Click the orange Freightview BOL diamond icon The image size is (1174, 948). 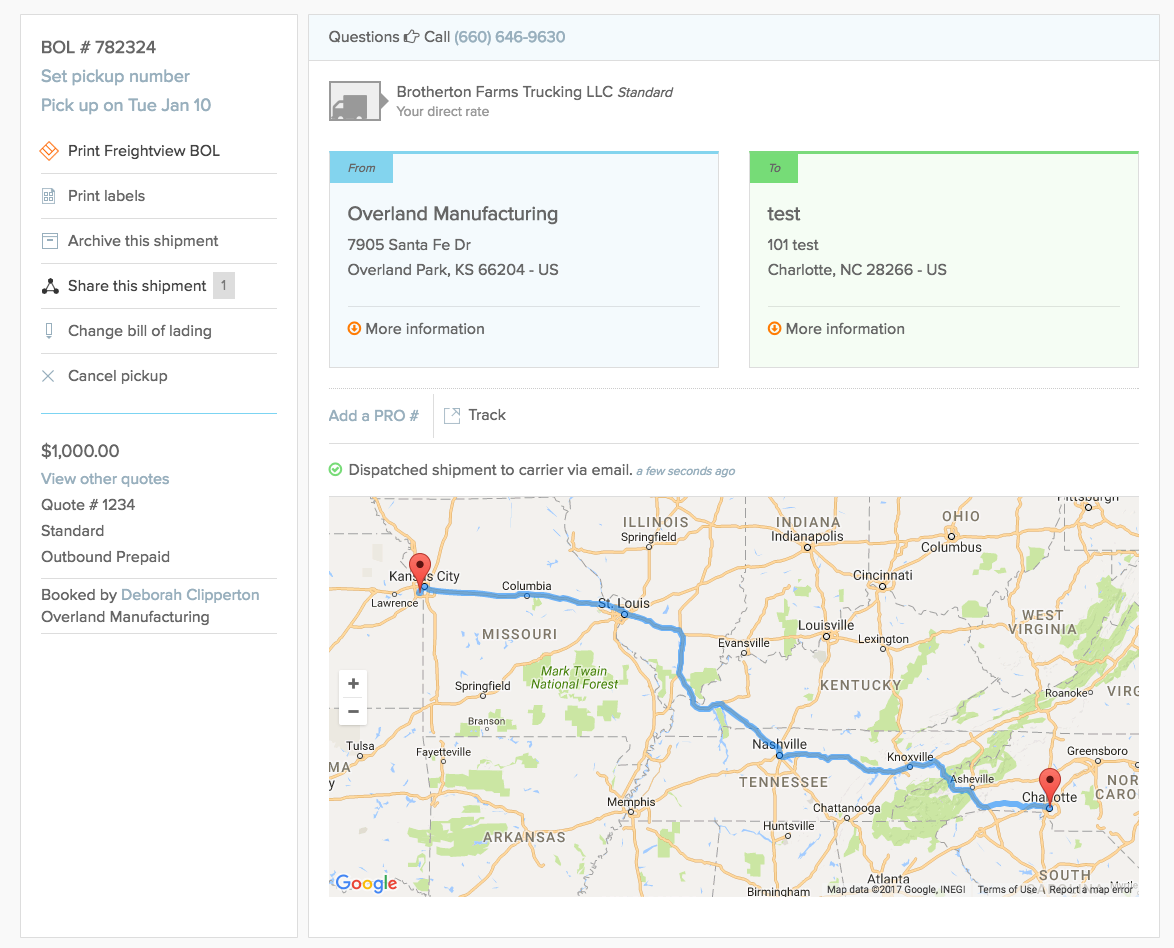click(x=49, y=151)
